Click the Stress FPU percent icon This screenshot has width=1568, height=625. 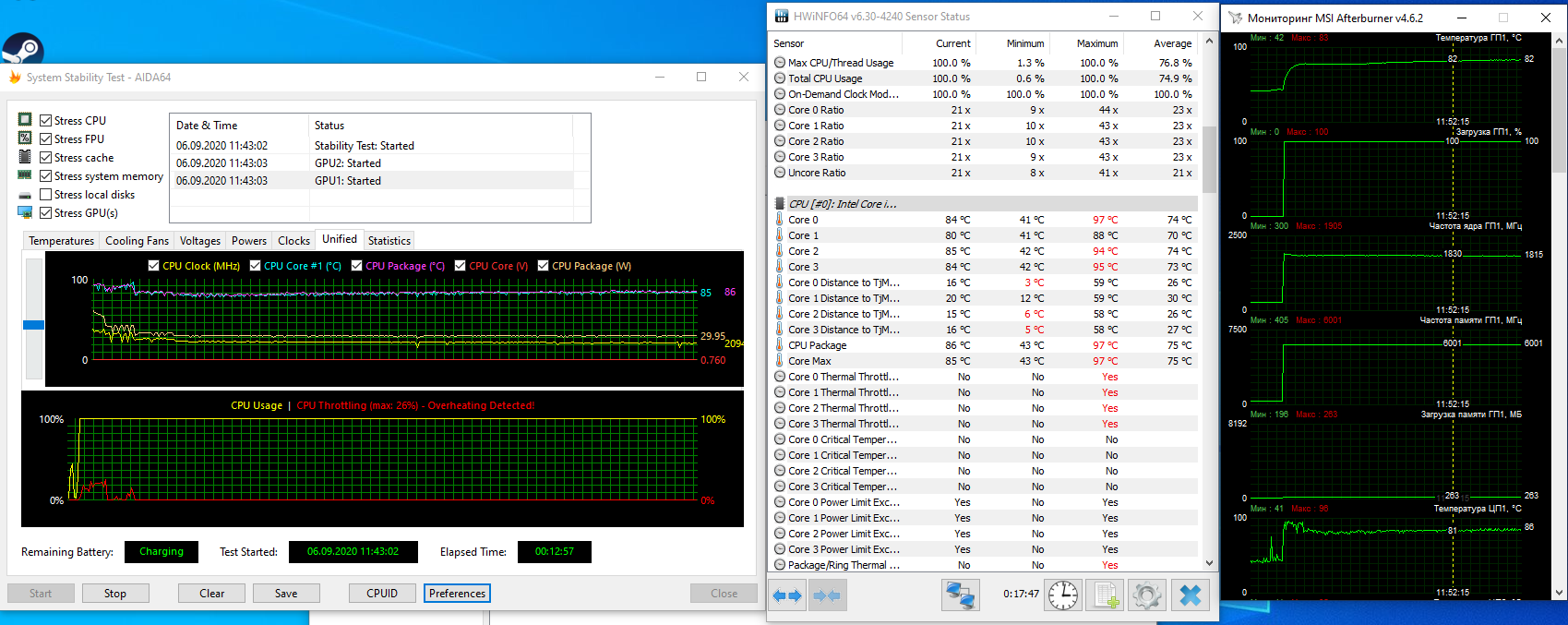(25, 138)
